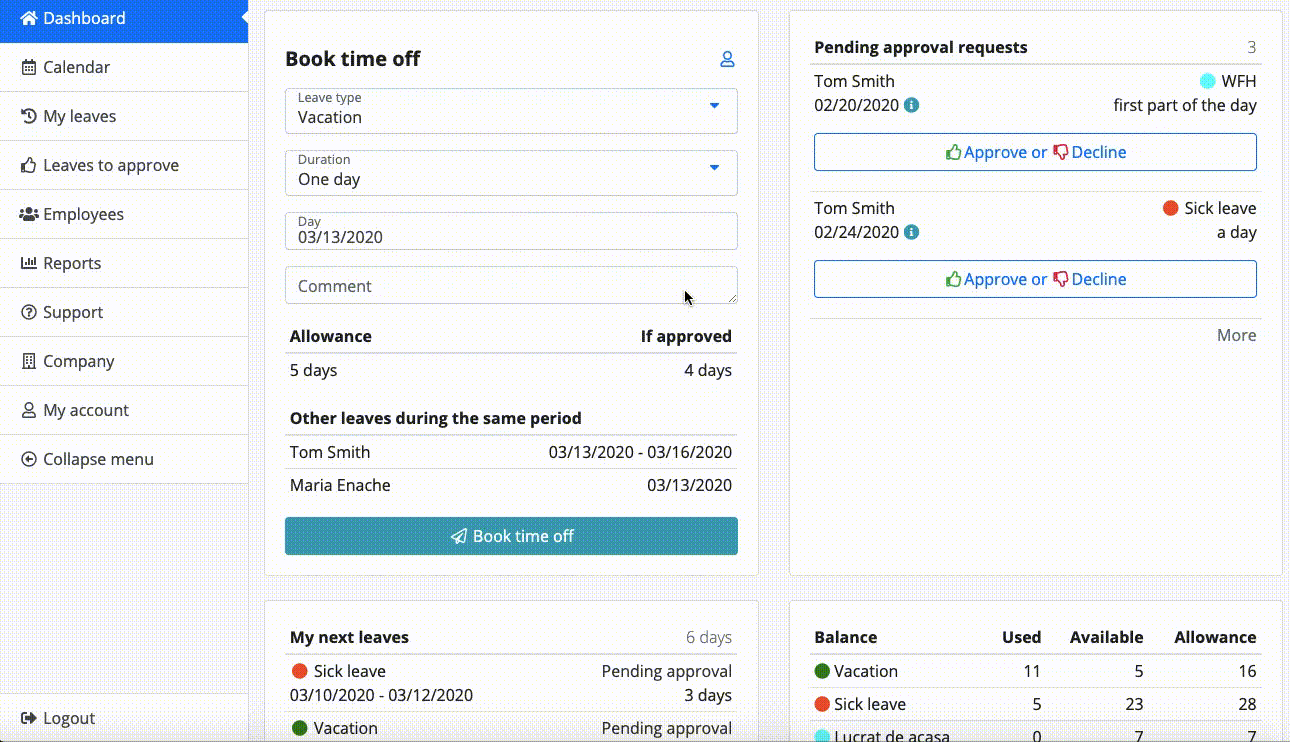Open My leaves menu item
Viewport: 1290px width, 742px height.
tap(124, 116)
